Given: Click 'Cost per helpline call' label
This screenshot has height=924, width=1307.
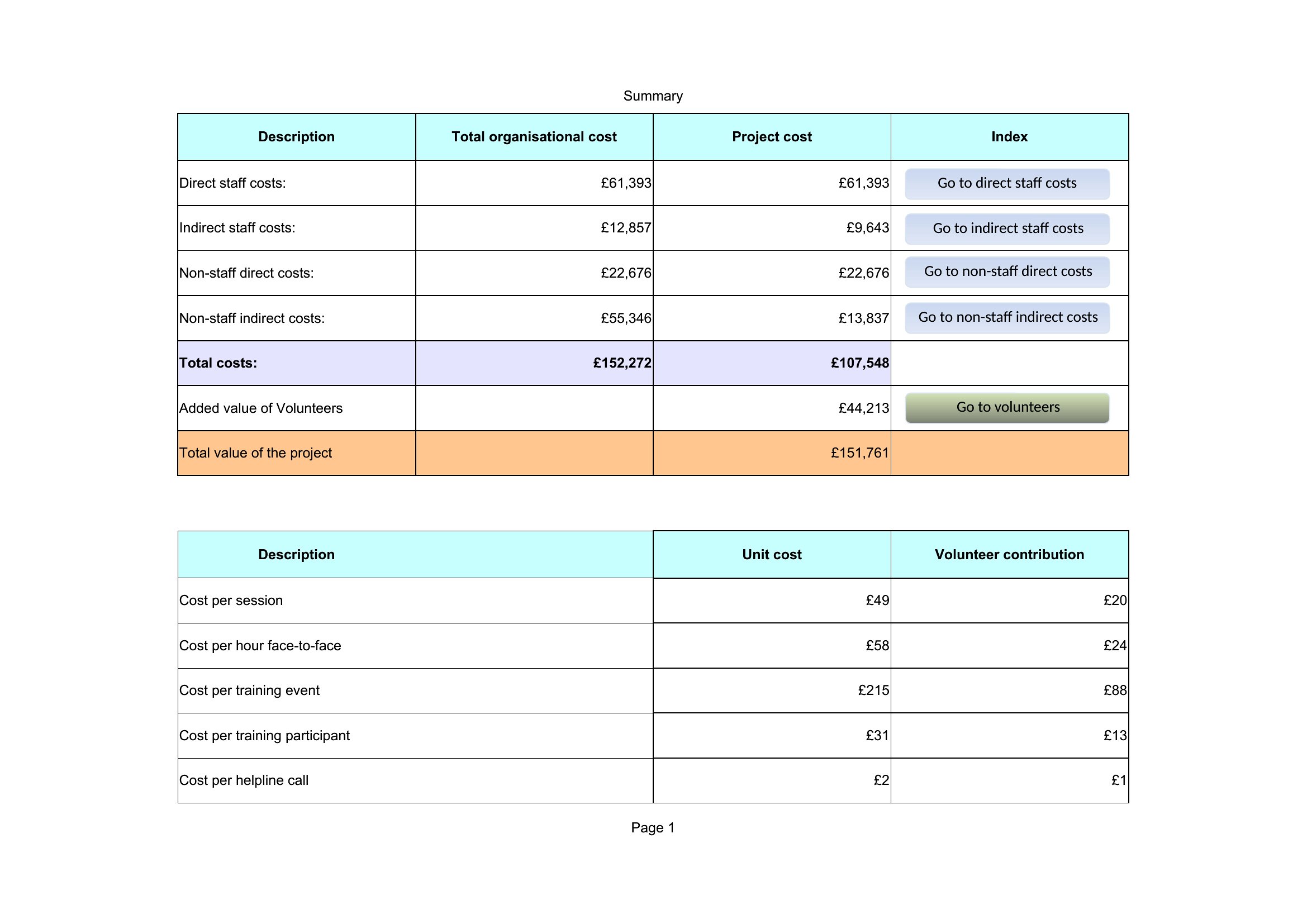Looking at the screenshot, I should [x=244, y=780].
